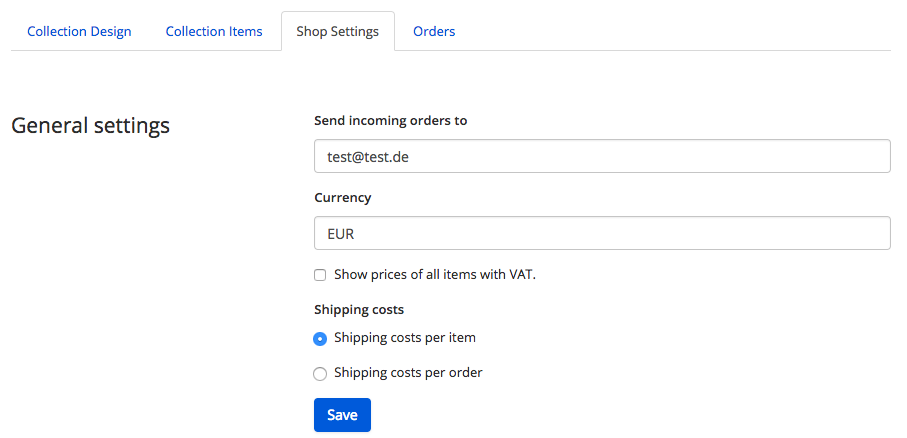Go to the Orders tab
The image size is (907, 438).
tap(434, 31)
